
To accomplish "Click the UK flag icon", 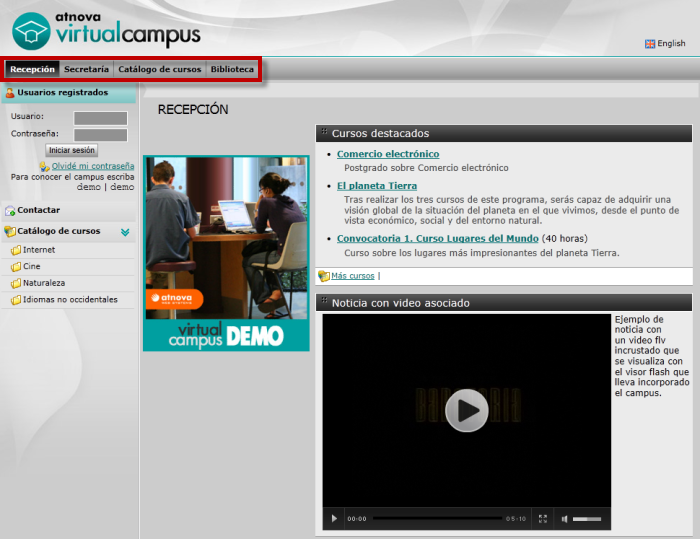I will click(x=650, y=44).
